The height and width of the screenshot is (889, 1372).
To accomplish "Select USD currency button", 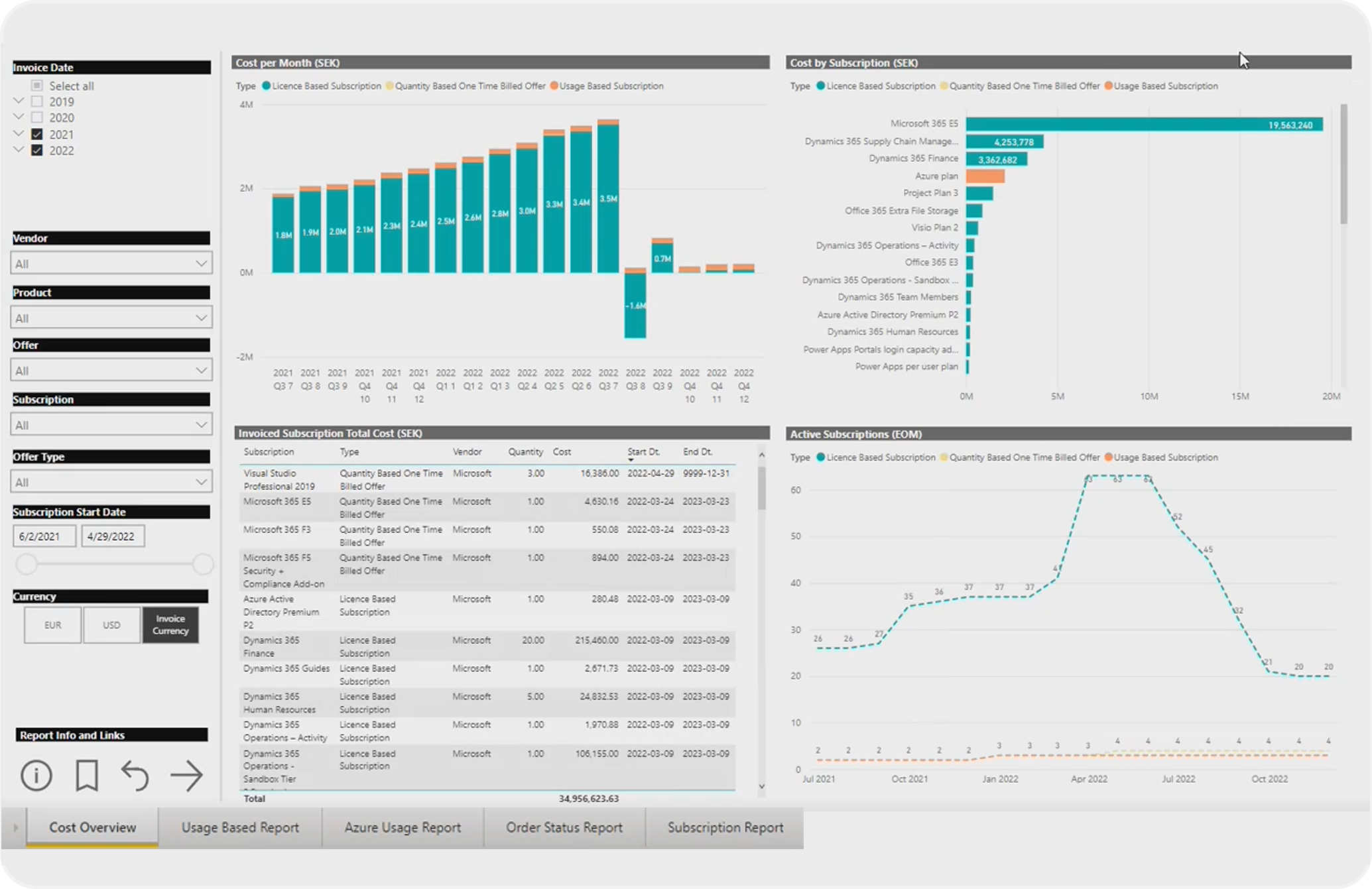I will tap(111, 625).
